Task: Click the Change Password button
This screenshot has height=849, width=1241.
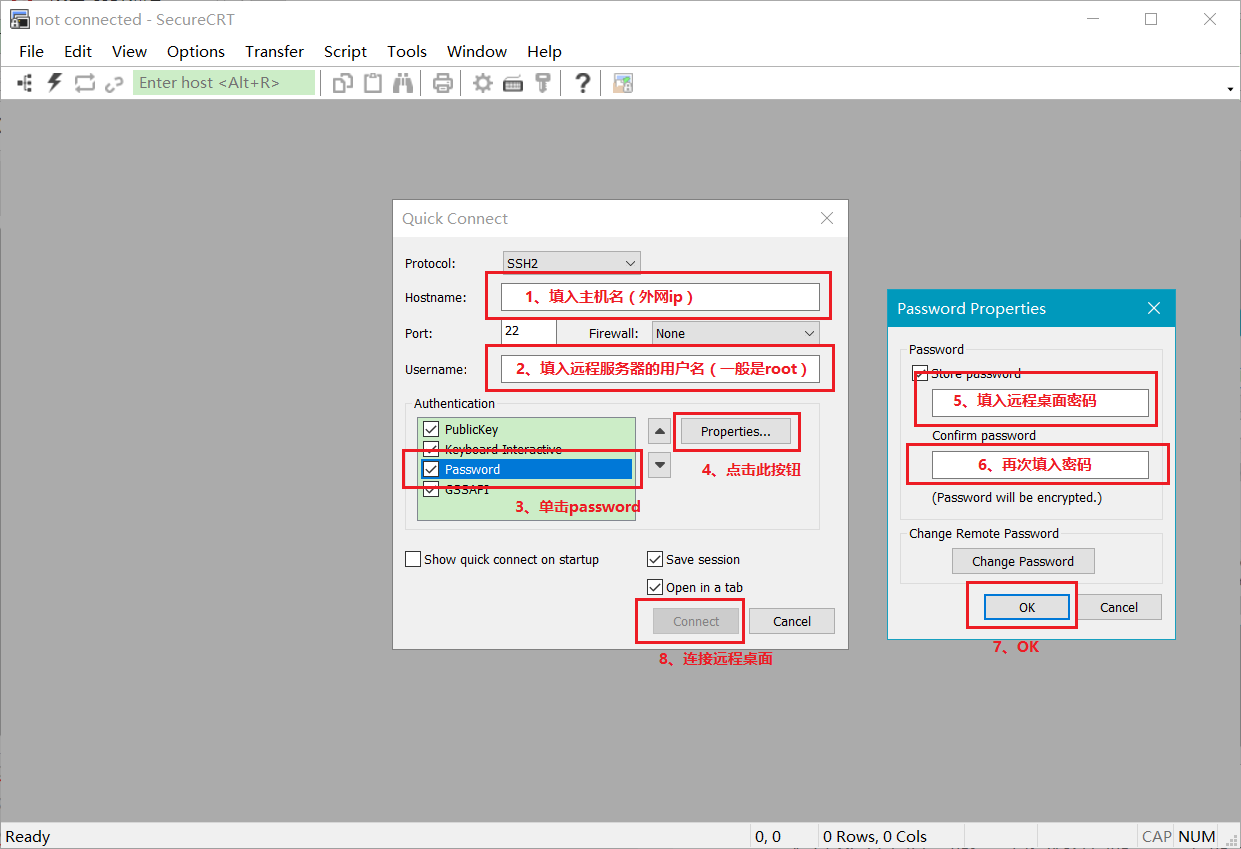Action: click(1023, 561)
